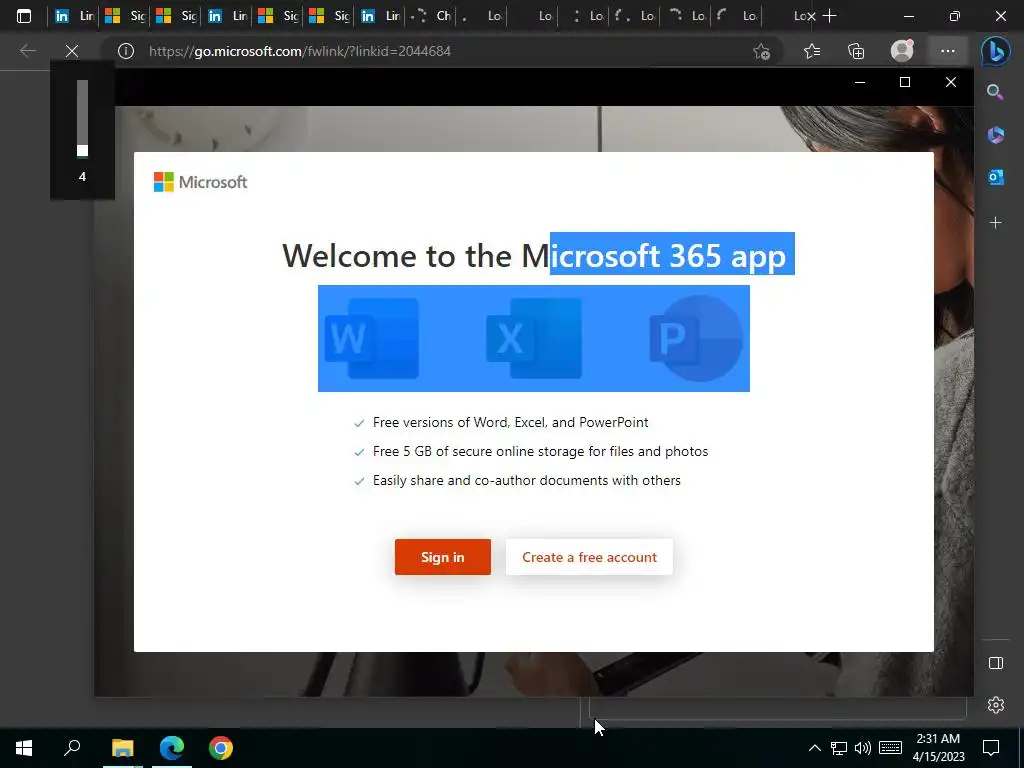Screen dimensions: 1024x768
Task: Close the active Lo tab
Action: click(811, 16)
